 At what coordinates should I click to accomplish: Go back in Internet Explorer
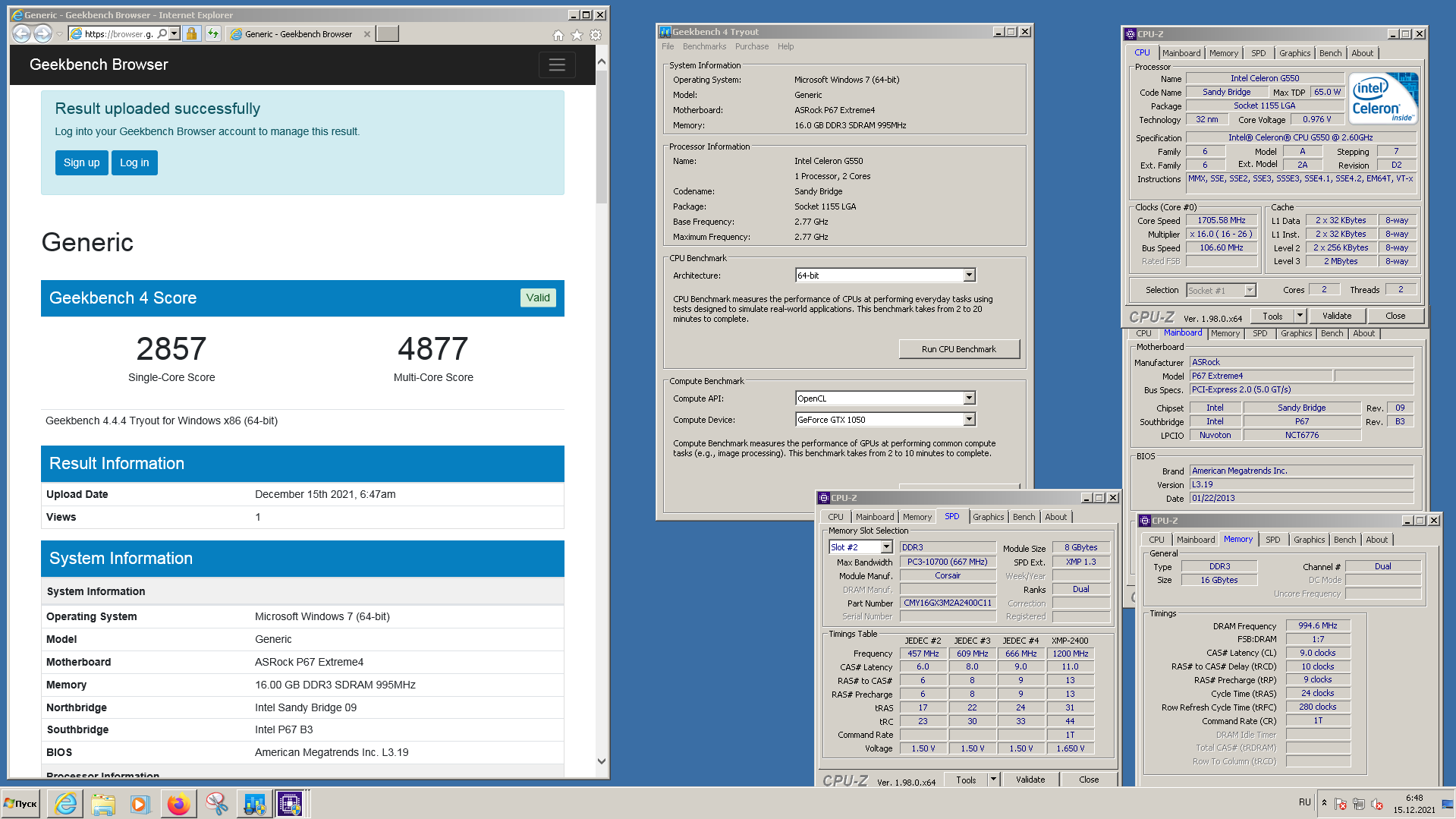point(21,33)
